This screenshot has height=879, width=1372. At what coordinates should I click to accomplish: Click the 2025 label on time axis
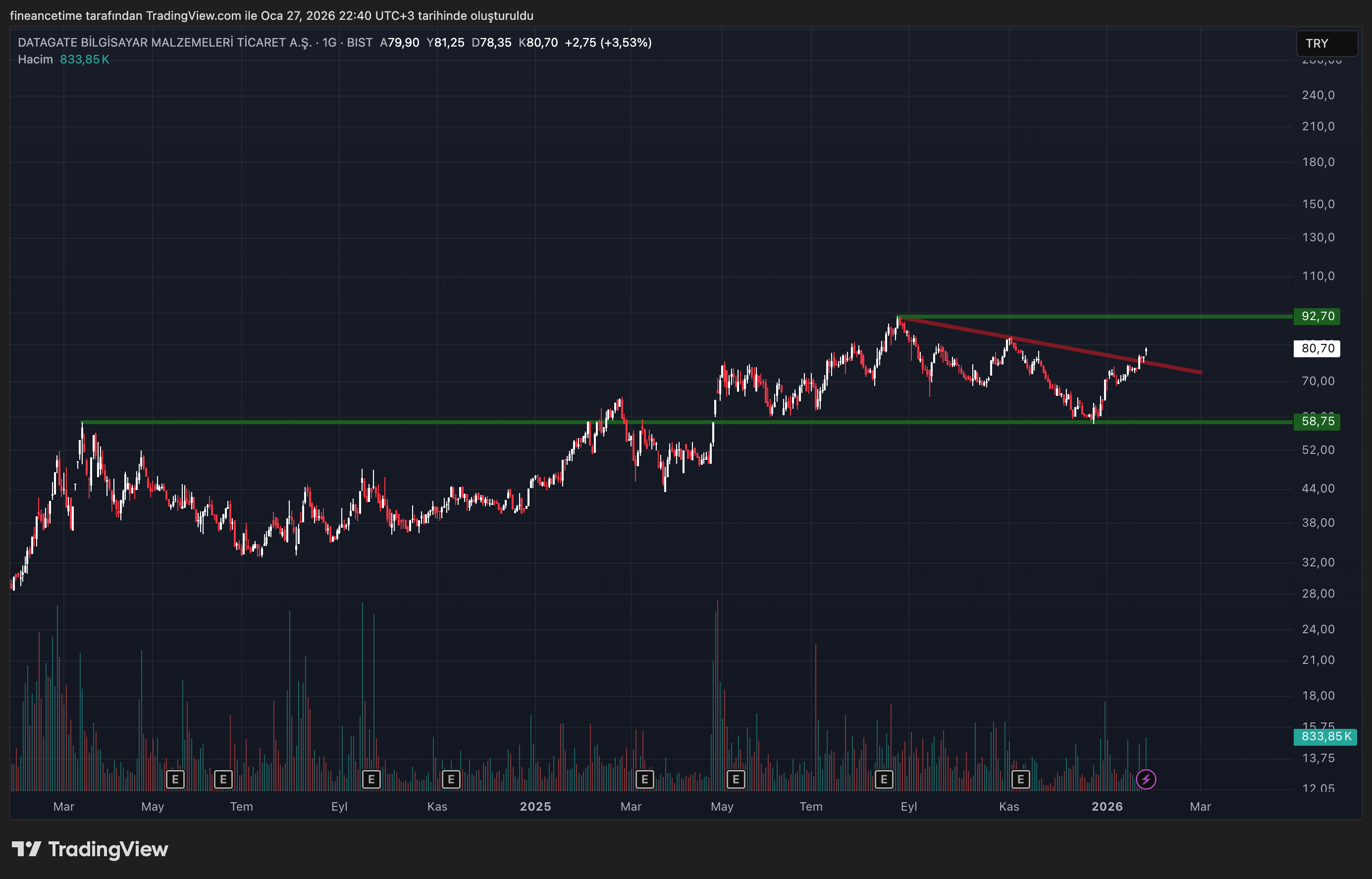[x=535, y=807]
